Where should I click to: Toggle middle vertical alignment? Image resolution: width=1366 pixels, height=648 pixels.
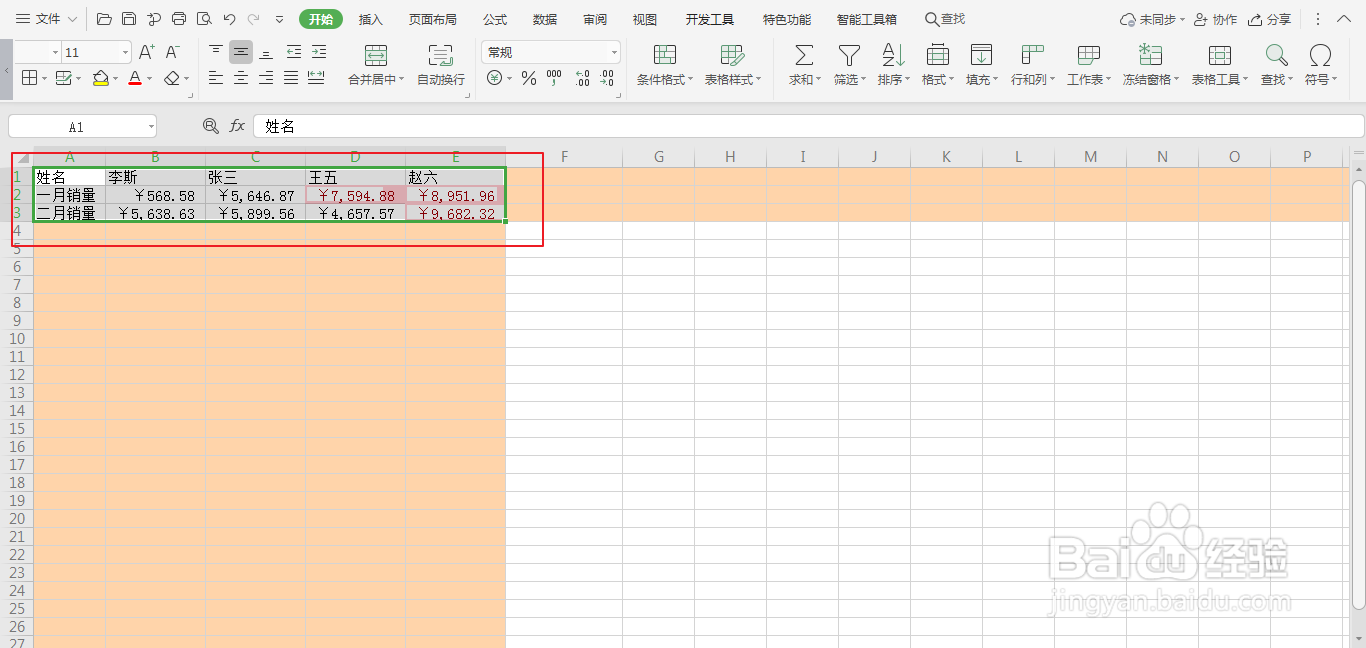[241, 52]
